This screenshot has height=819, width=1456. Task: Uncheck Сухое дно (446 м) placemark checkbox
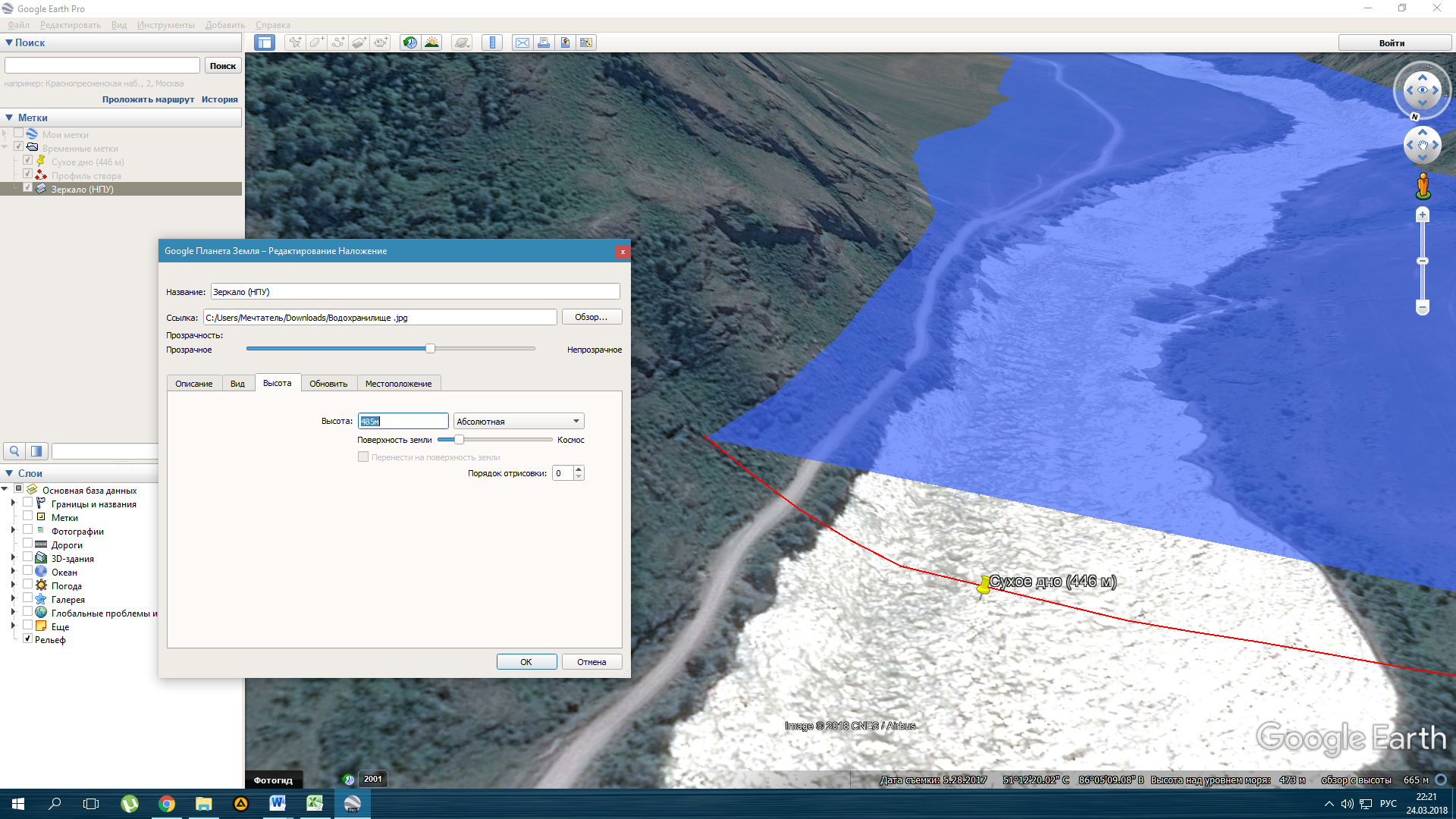click(x=28, y=161)
